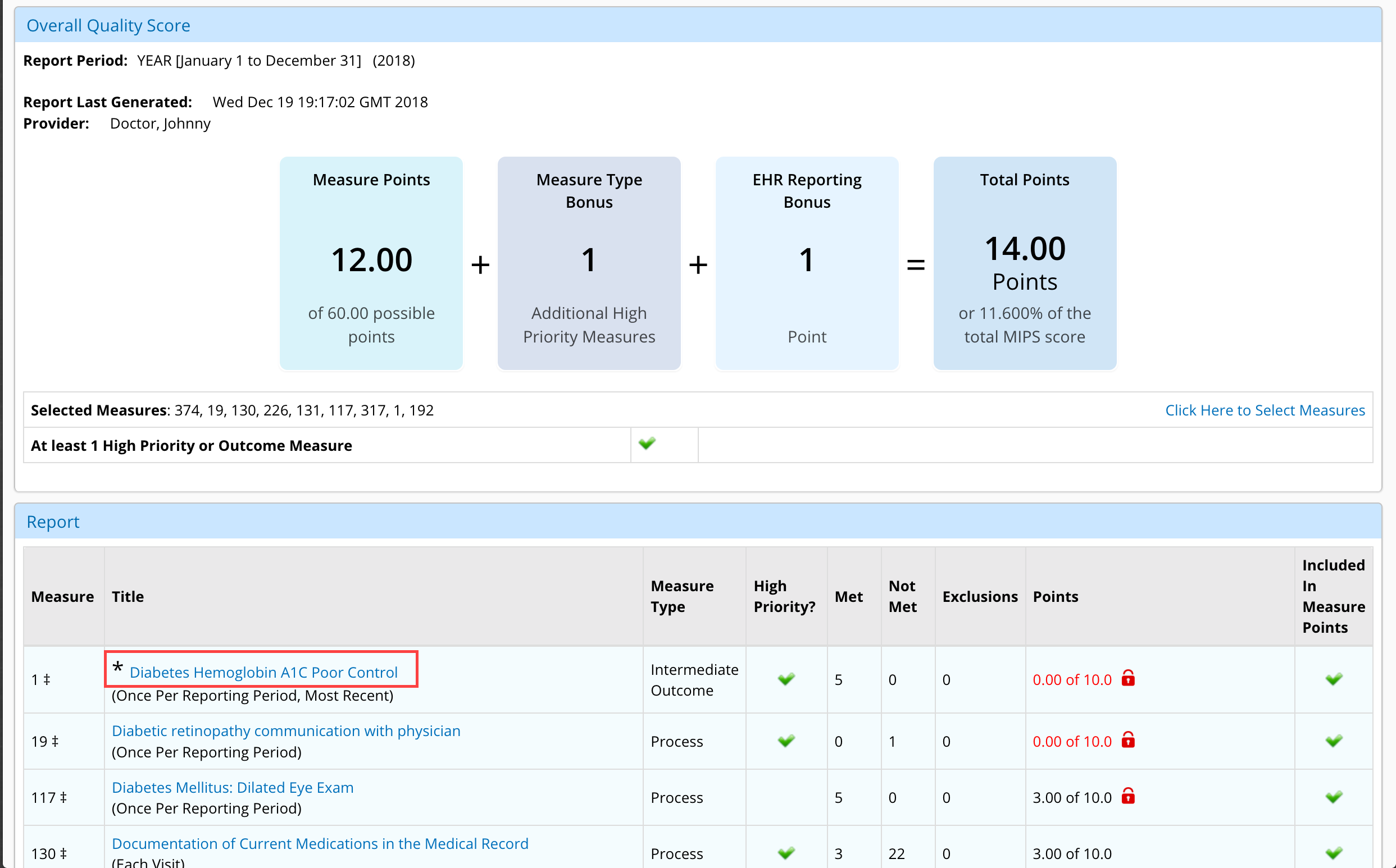Click Included checkmark for measure 19
1396x868 pixels.
coord(1334,741)
